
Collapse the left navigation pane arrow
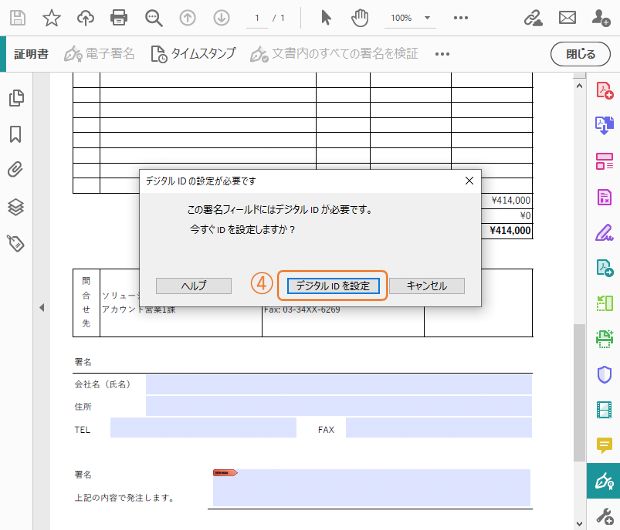coord(42,307)
